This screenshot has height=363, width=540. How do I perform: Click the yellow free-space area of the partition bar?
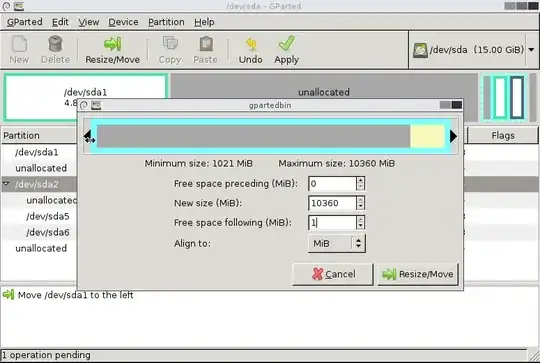tap(427, 136)
